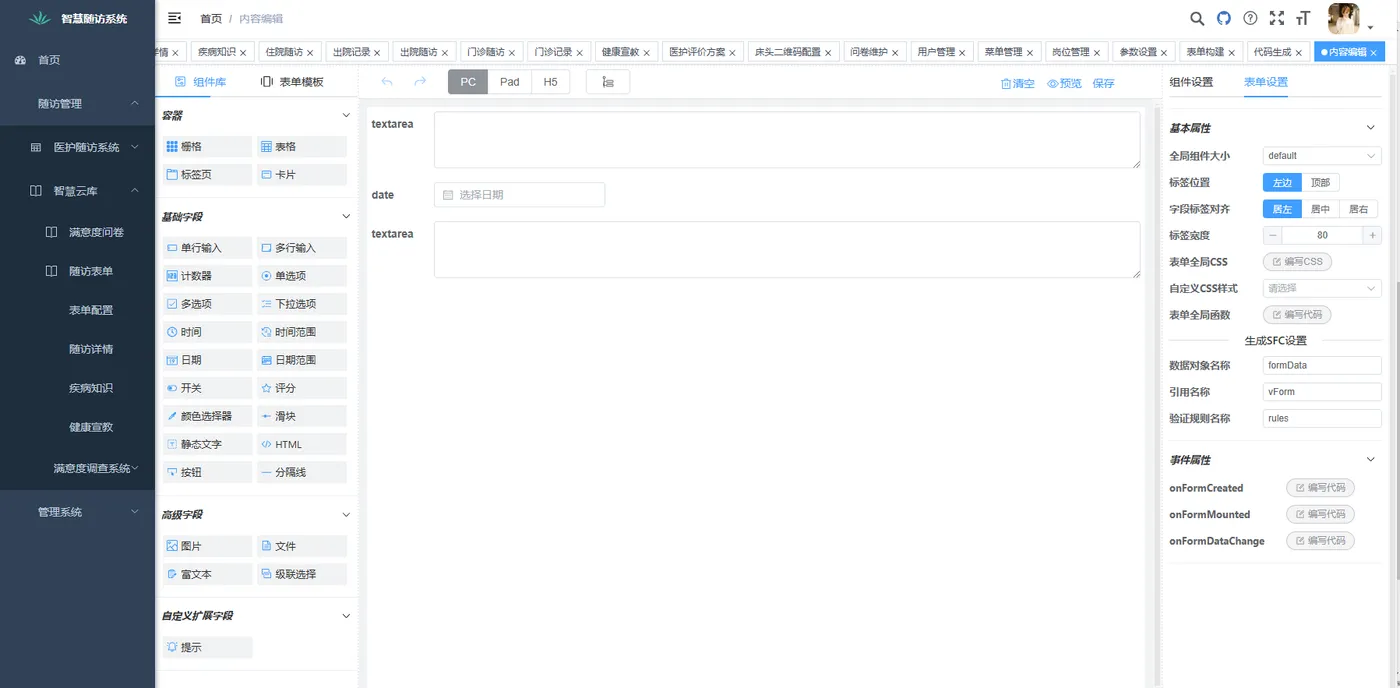Toggle sidebar collapse hamburger icon
The height and width of the screenshot is (688, 1400).
(175, 18)
